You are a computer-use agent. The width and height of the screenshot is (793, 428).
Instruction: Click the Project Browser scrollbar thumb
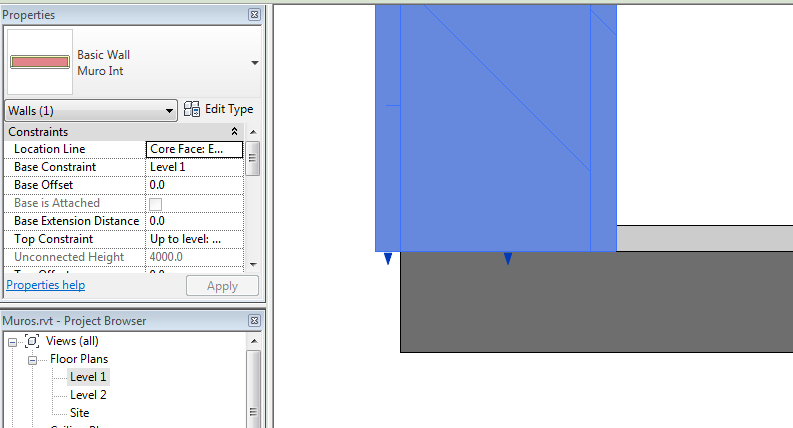254,388
